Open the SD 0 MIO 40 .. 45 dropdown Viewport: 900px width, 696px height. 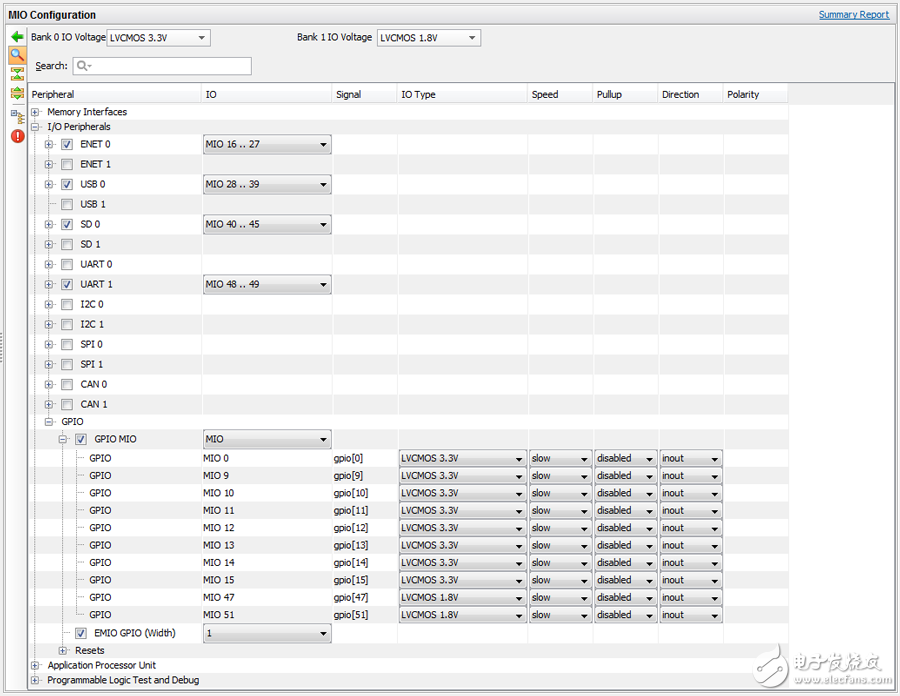[x=266, y=224]
